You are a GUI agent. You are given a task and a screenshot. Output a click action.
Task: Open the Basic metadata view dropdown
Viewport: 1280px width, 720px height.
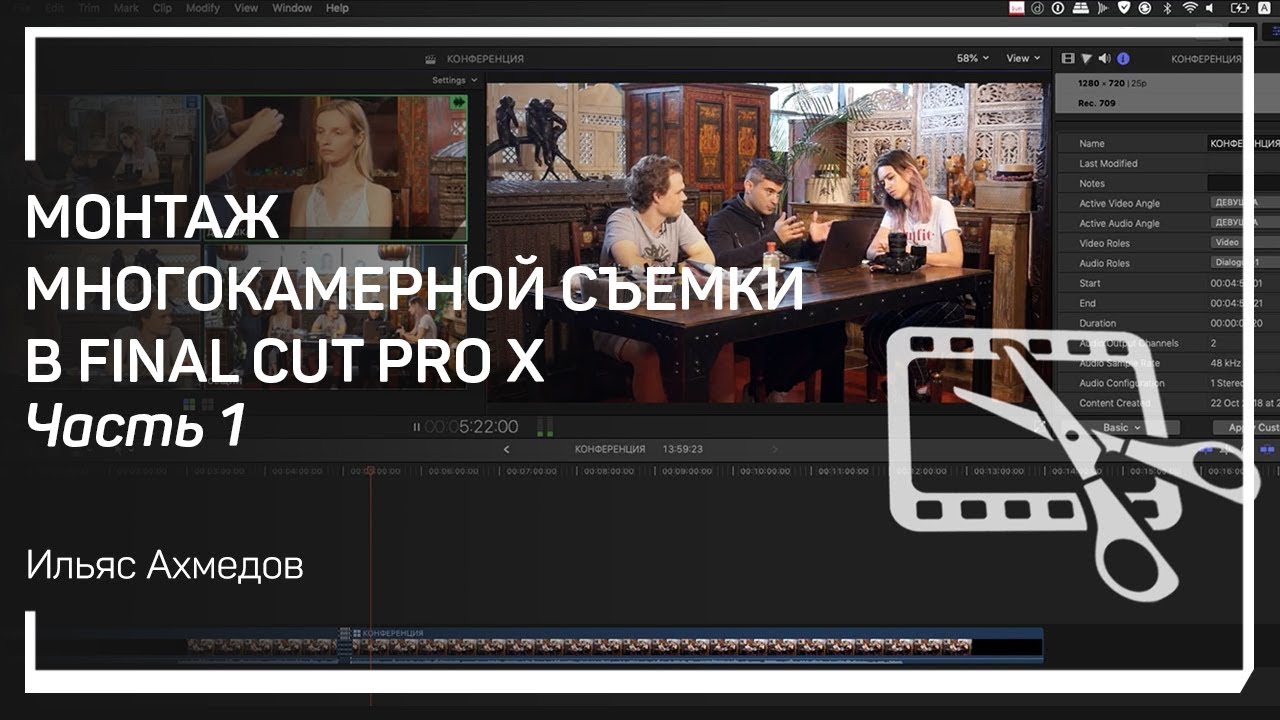point(1123,427)
